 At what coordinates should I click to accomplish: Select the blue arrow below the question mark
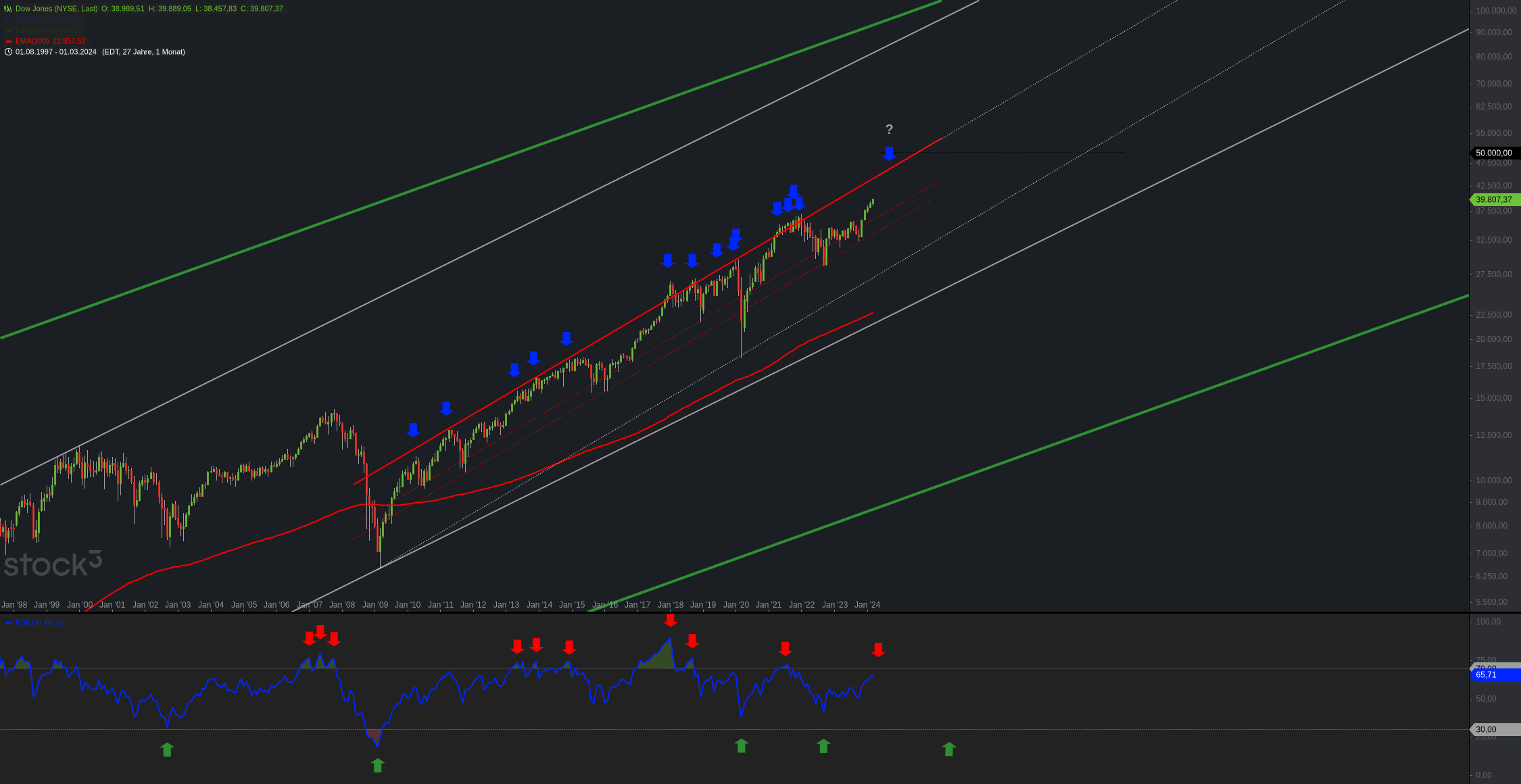[889, 154]
